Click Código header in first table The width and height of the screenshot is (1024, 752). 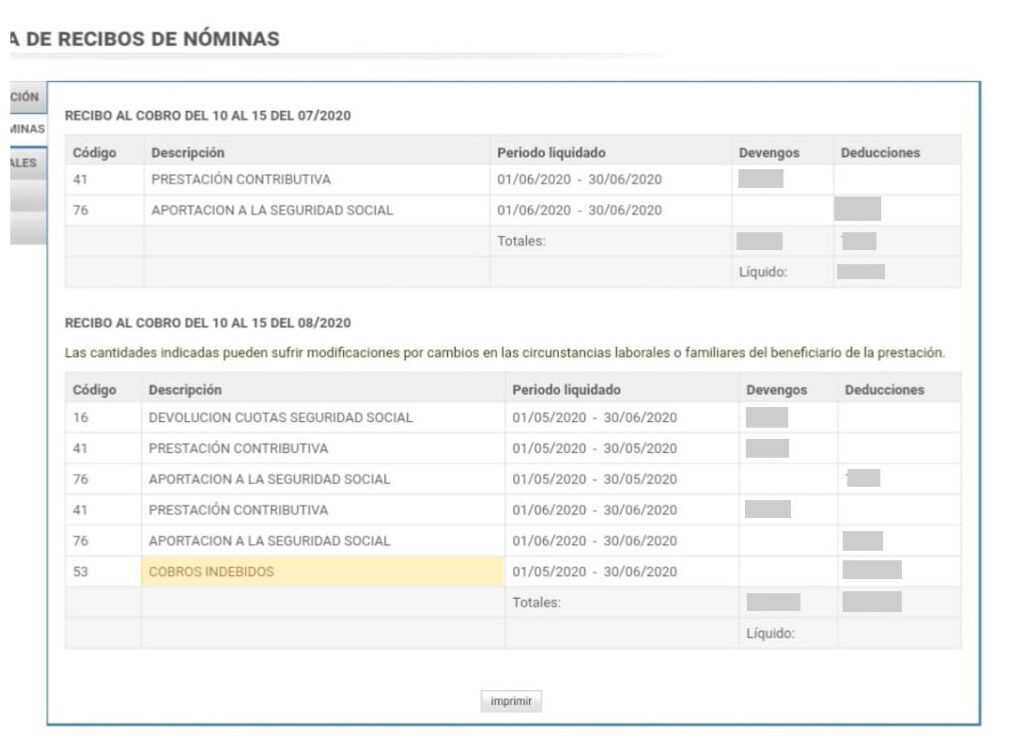pos(94,152)
